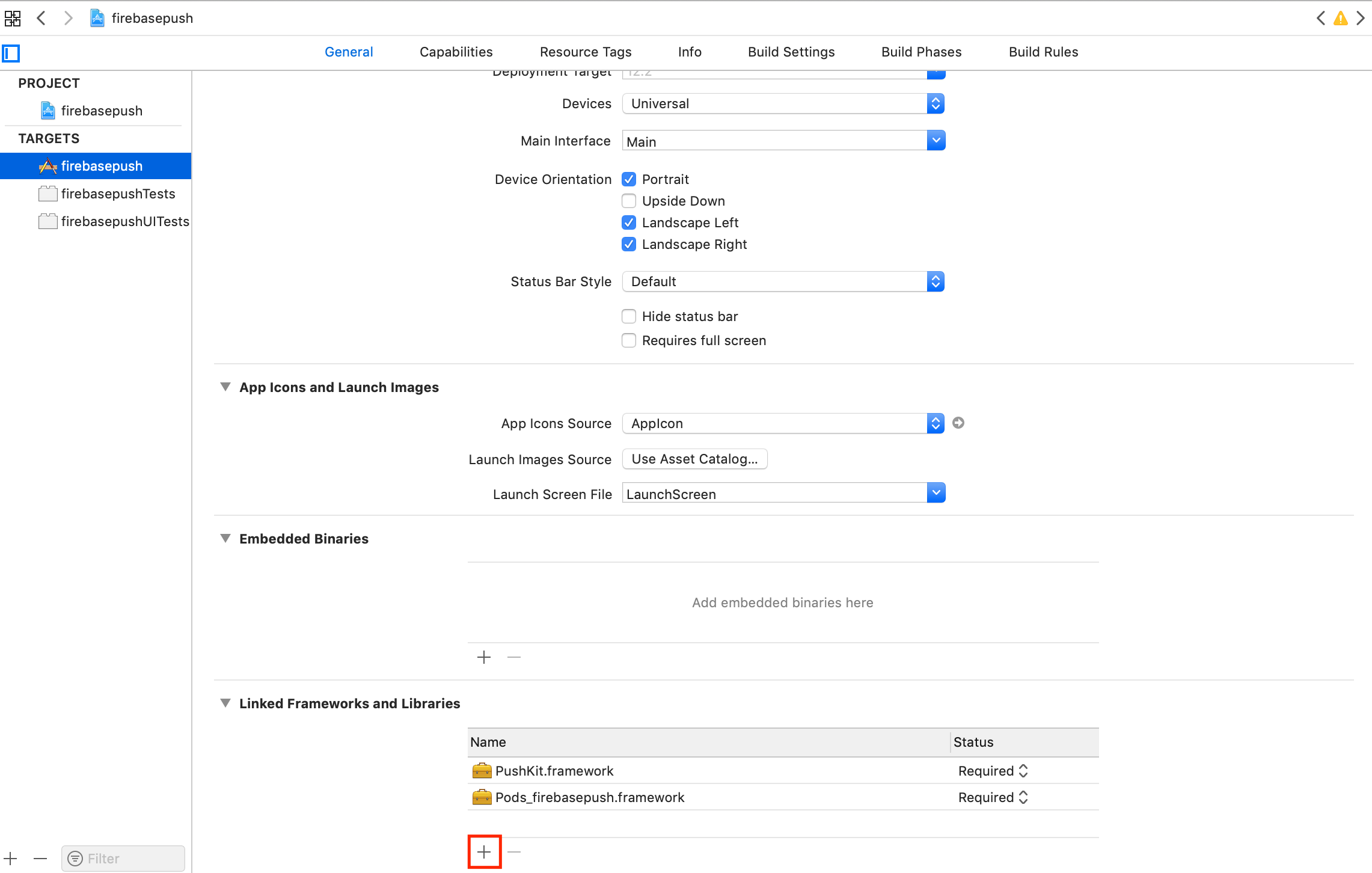Click the Use Asset Catalog button
The width and height of the screenshot is (1372, 873).
coord(694,459)
